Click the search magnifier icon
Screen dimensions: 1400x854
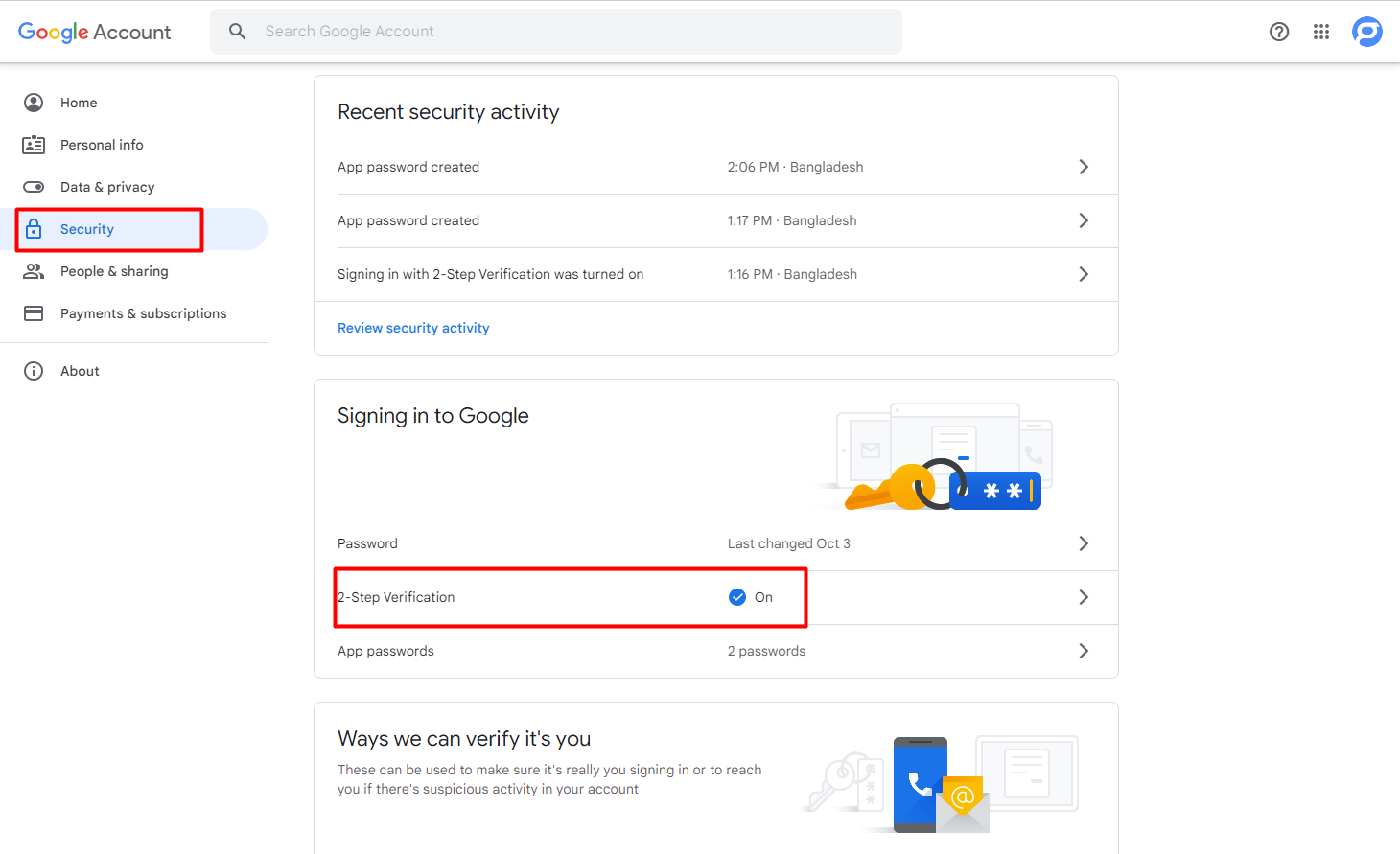point(238,32)
